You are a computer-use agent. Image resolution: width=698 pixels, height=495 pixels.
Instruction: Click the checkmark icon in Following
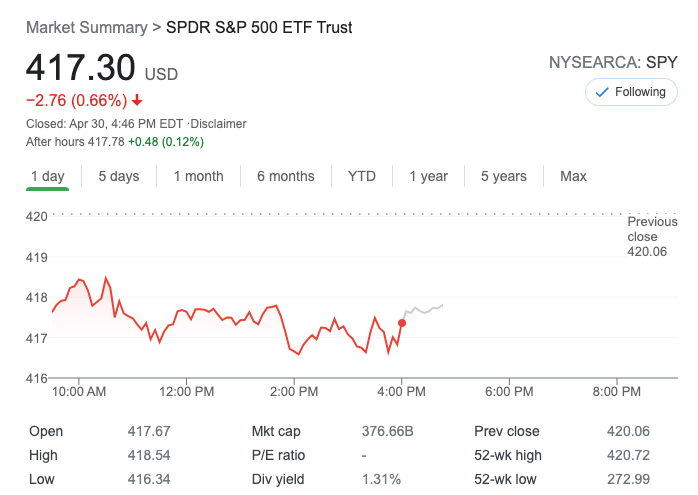tap(602, 92)
